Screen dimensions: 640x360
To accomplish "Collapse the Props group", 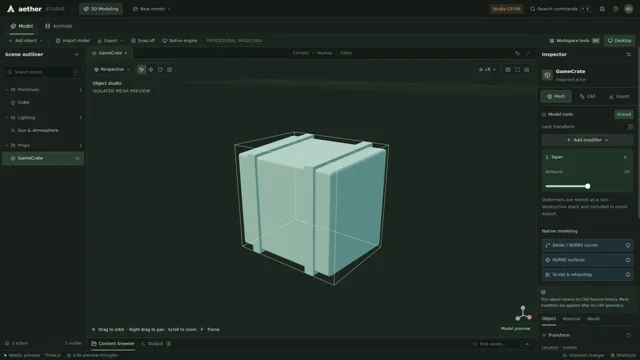I will (7, 146).
